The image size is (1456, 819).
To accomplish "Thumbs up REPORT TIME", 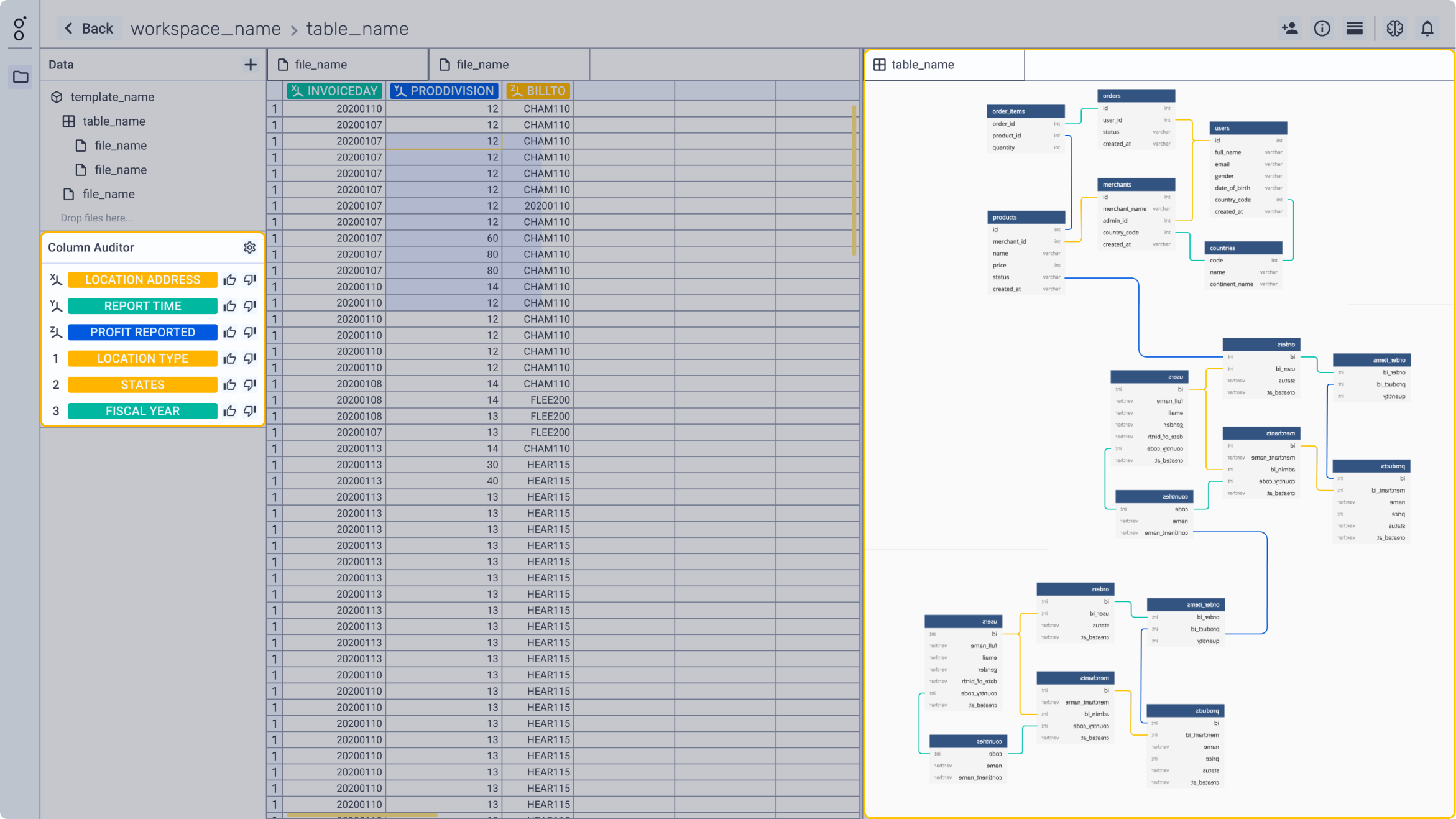I will 230,306.
